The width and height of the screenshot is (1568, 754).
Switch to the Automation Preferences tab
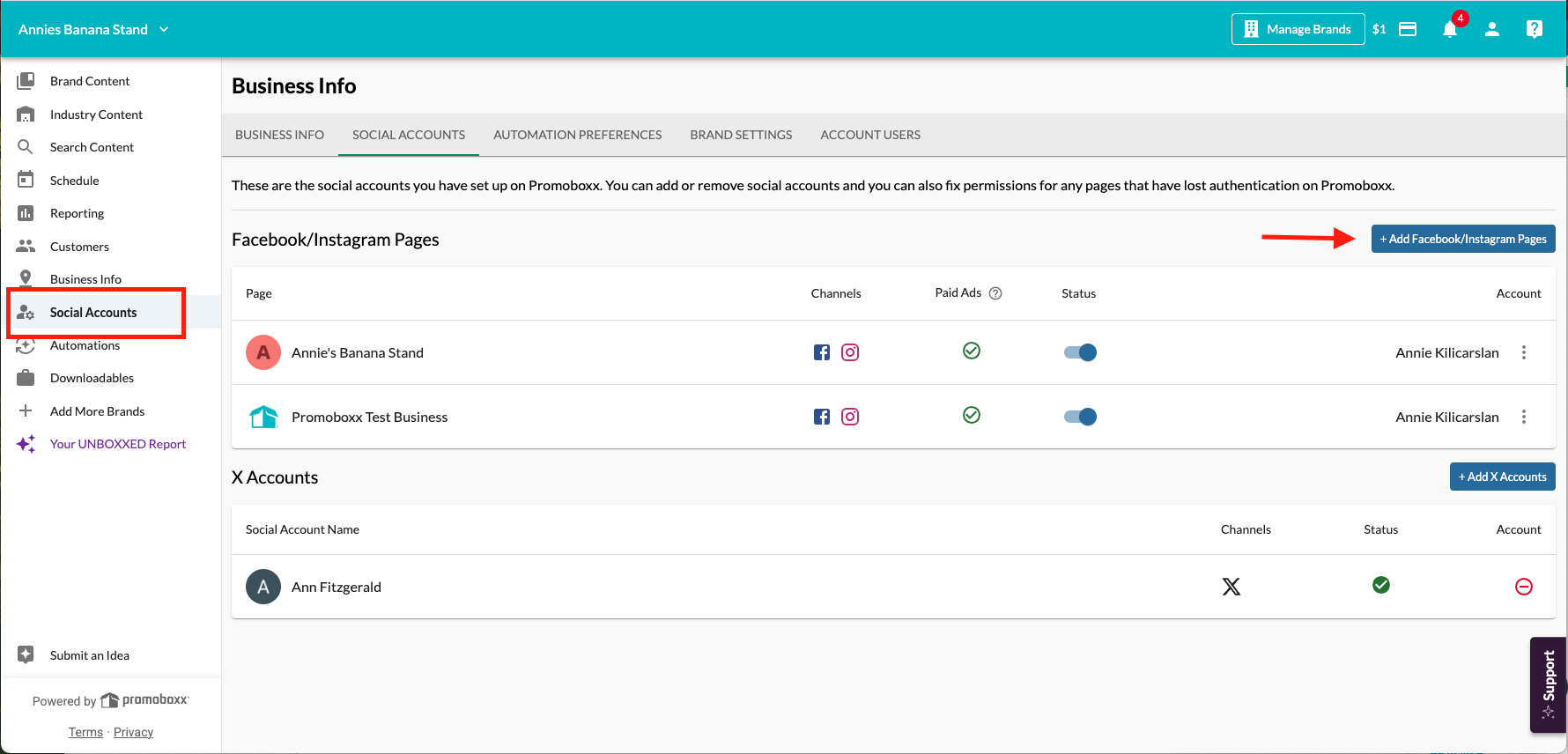[578, 135]
